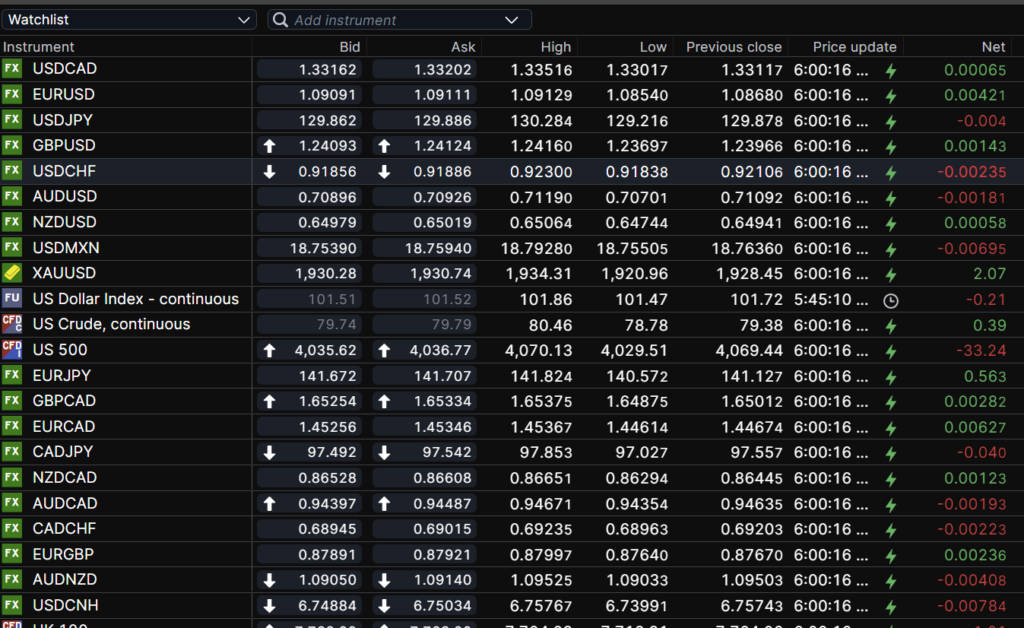
Task: Sort by the Bid column header
Action: [x=349, y=47]
